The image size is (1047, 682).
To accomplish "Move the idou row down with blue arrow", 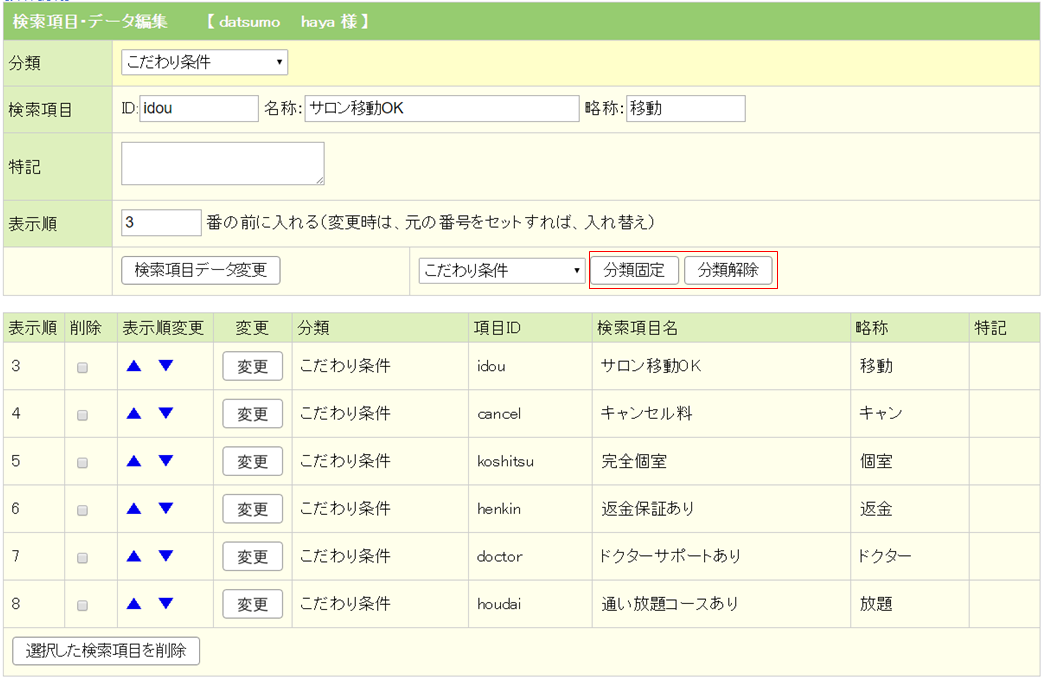I will 166,366.
